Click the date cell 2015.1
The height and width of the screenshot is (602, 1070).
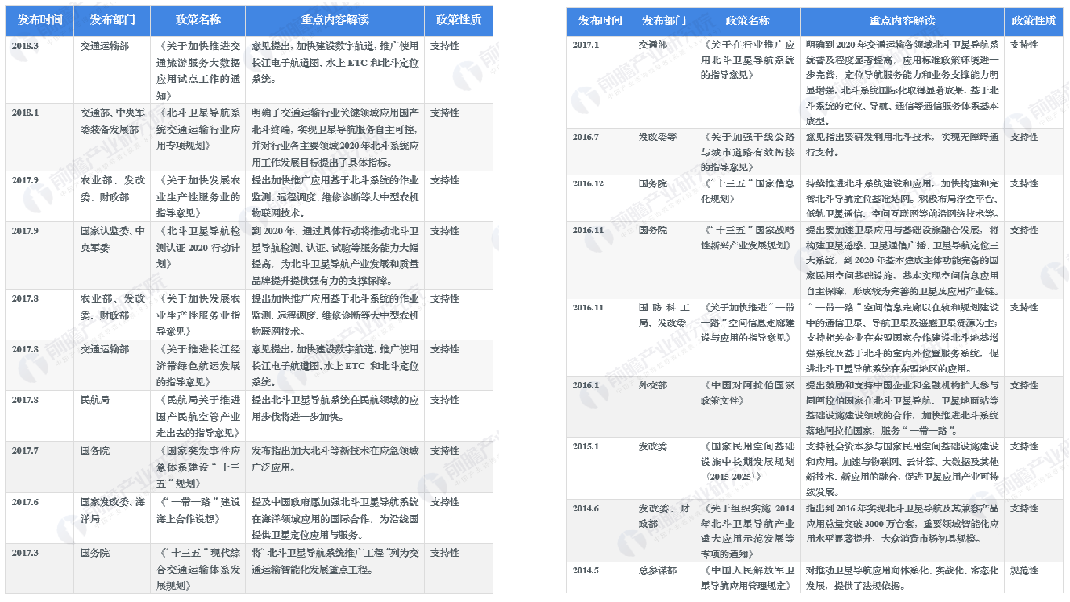(585, 446)
